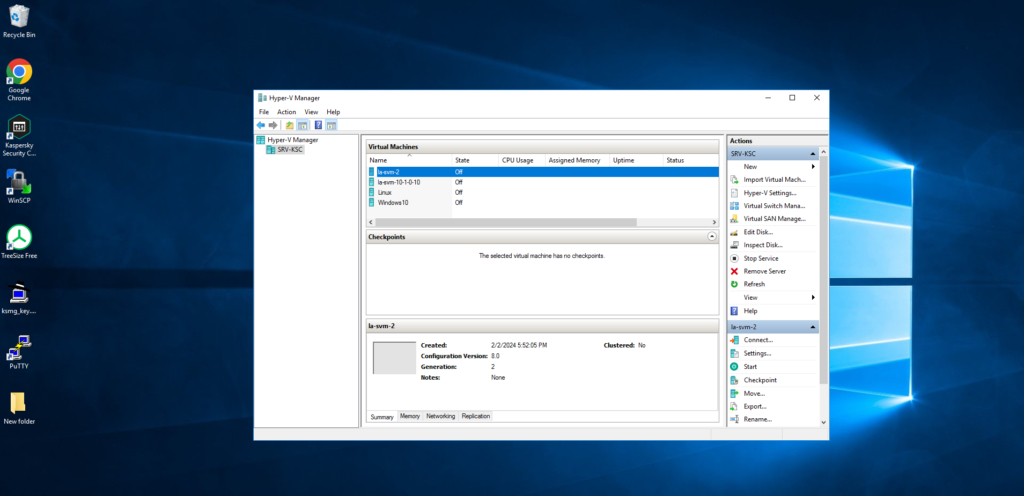
Task: Select Kaspersky Security Center desktop shortcut
Action: point(19,136)
